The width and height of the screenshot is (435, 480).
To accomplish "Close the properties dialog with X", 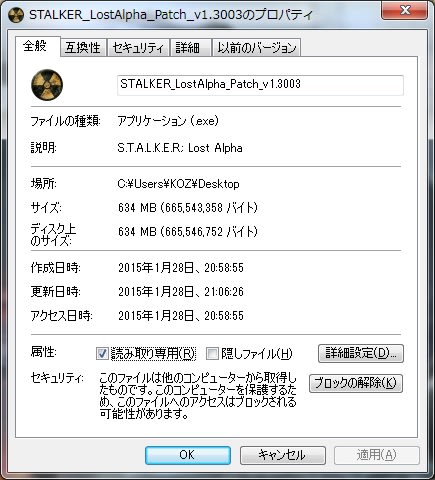I will pos(405,11).
